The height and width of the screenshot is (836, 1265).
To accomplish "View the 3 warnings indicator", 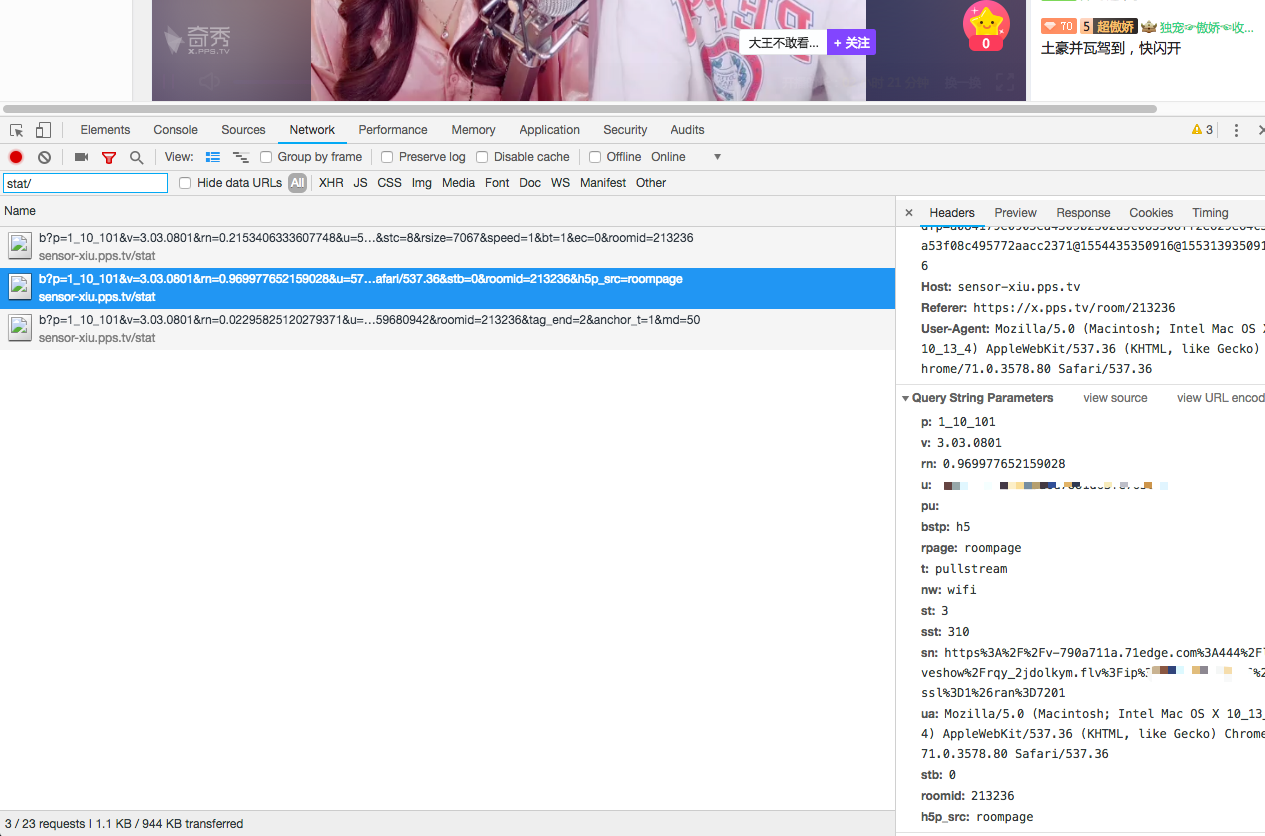I will click(1201, 129).
